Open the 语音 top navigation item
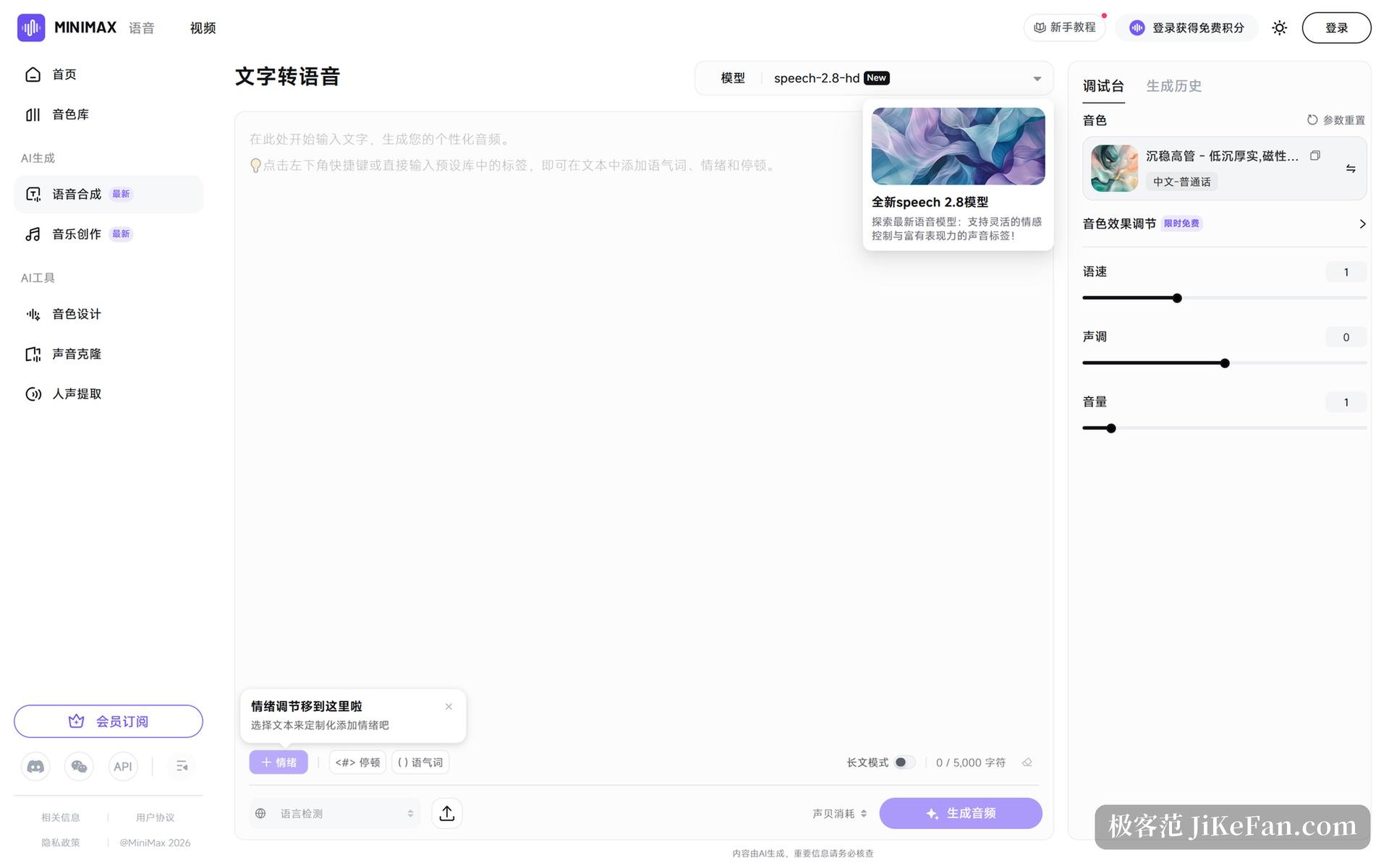Screen dimensions: 1389x868 tap(142, 28)
